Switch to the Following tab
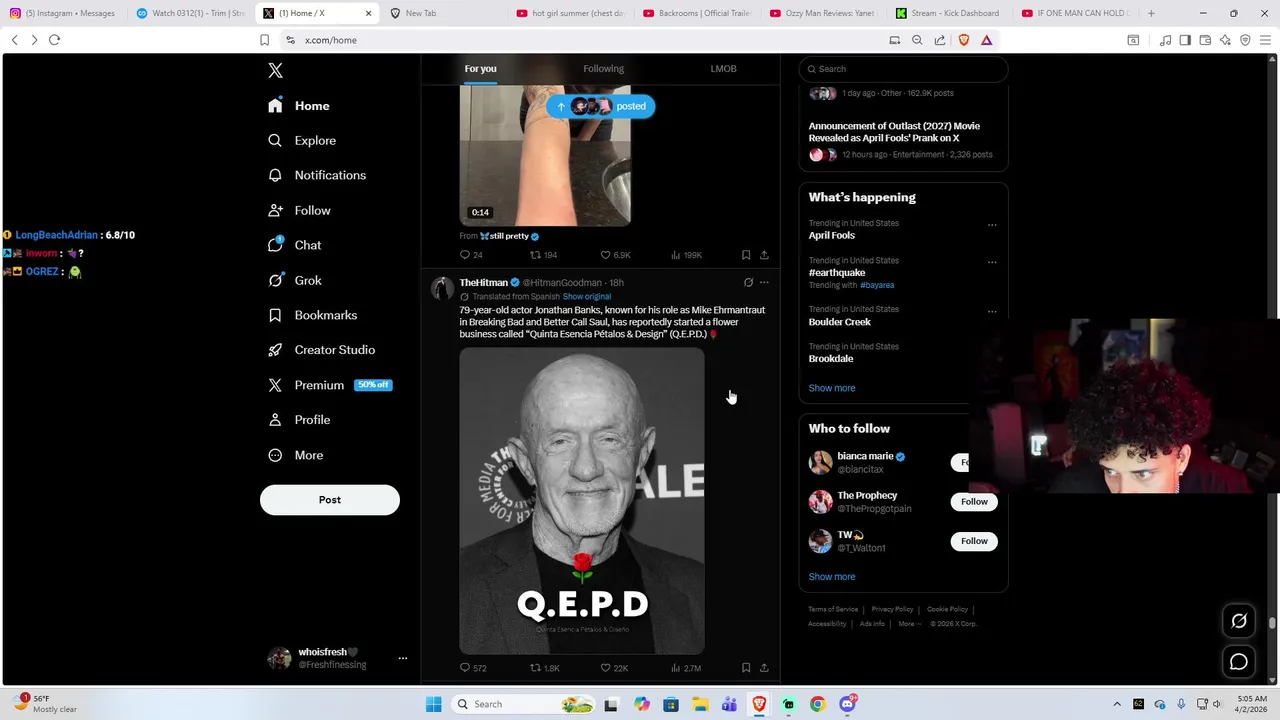Screen dimensions: 1280x720 click(603, 69)
